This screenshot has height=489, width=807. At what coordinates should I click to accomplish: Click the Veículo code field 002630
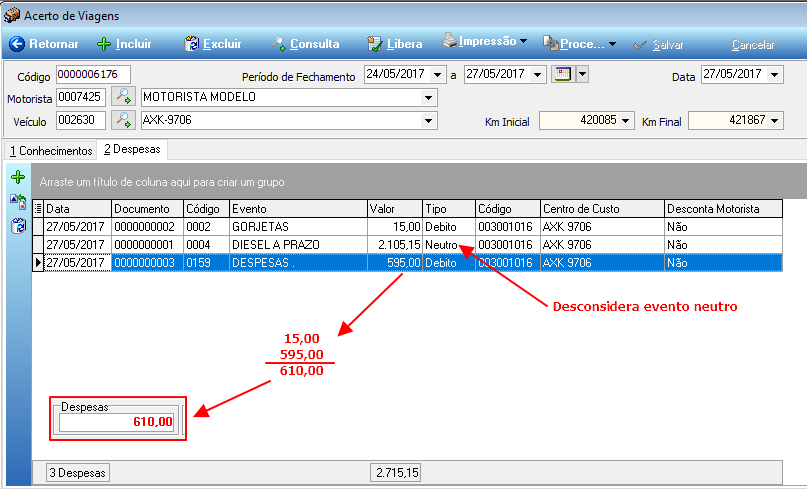tap(81, 120)
